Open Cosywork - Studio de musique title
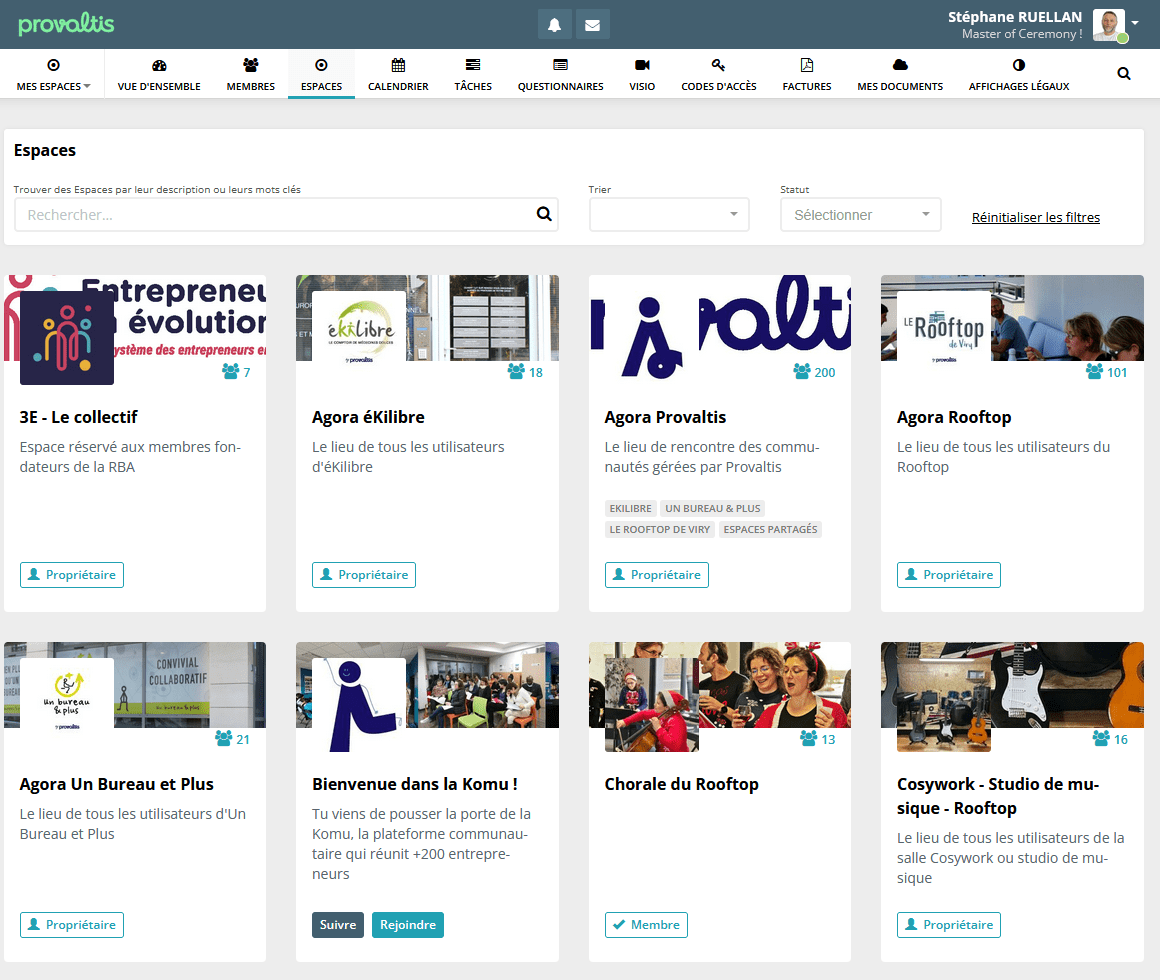1160x980 pixels. 998,796
